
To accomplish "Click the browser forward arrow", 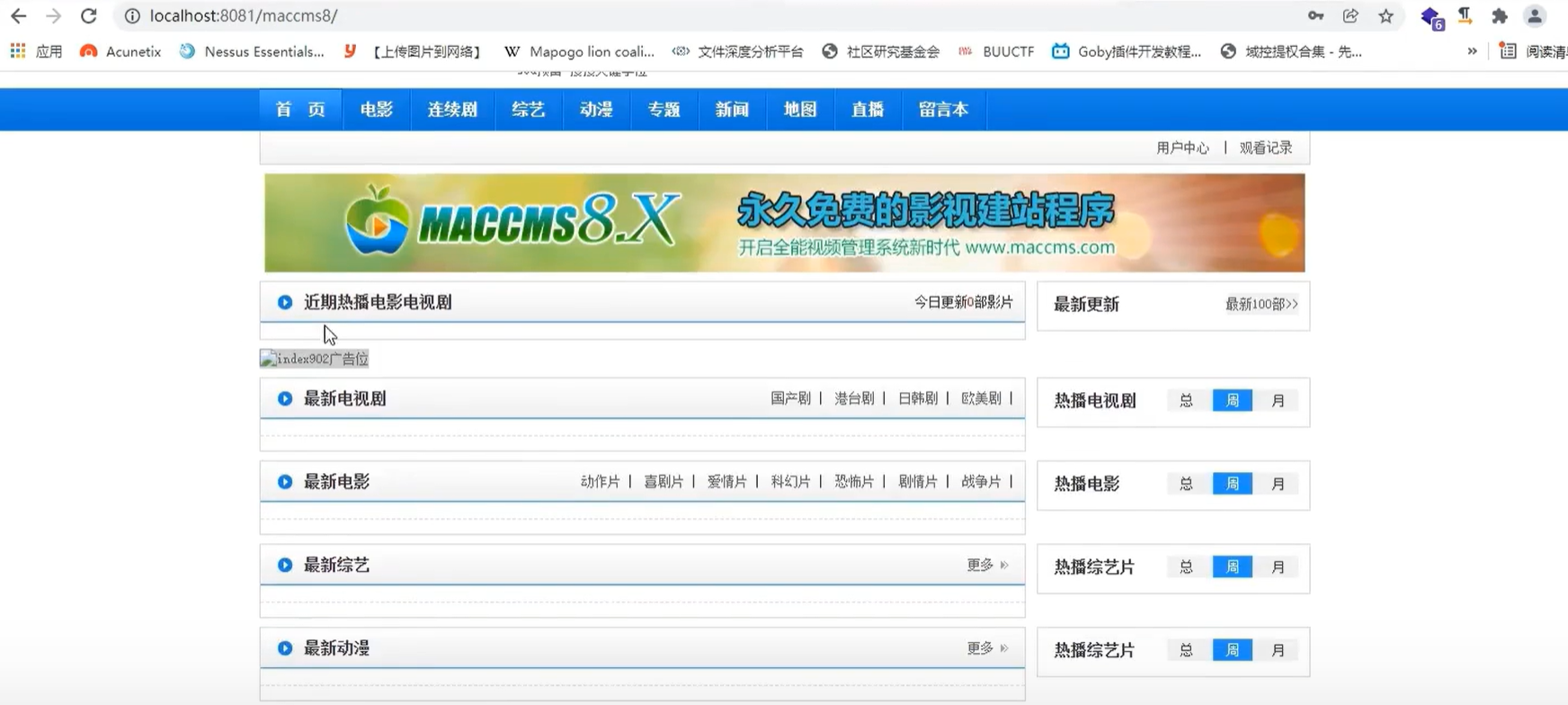I will point(53,16).
